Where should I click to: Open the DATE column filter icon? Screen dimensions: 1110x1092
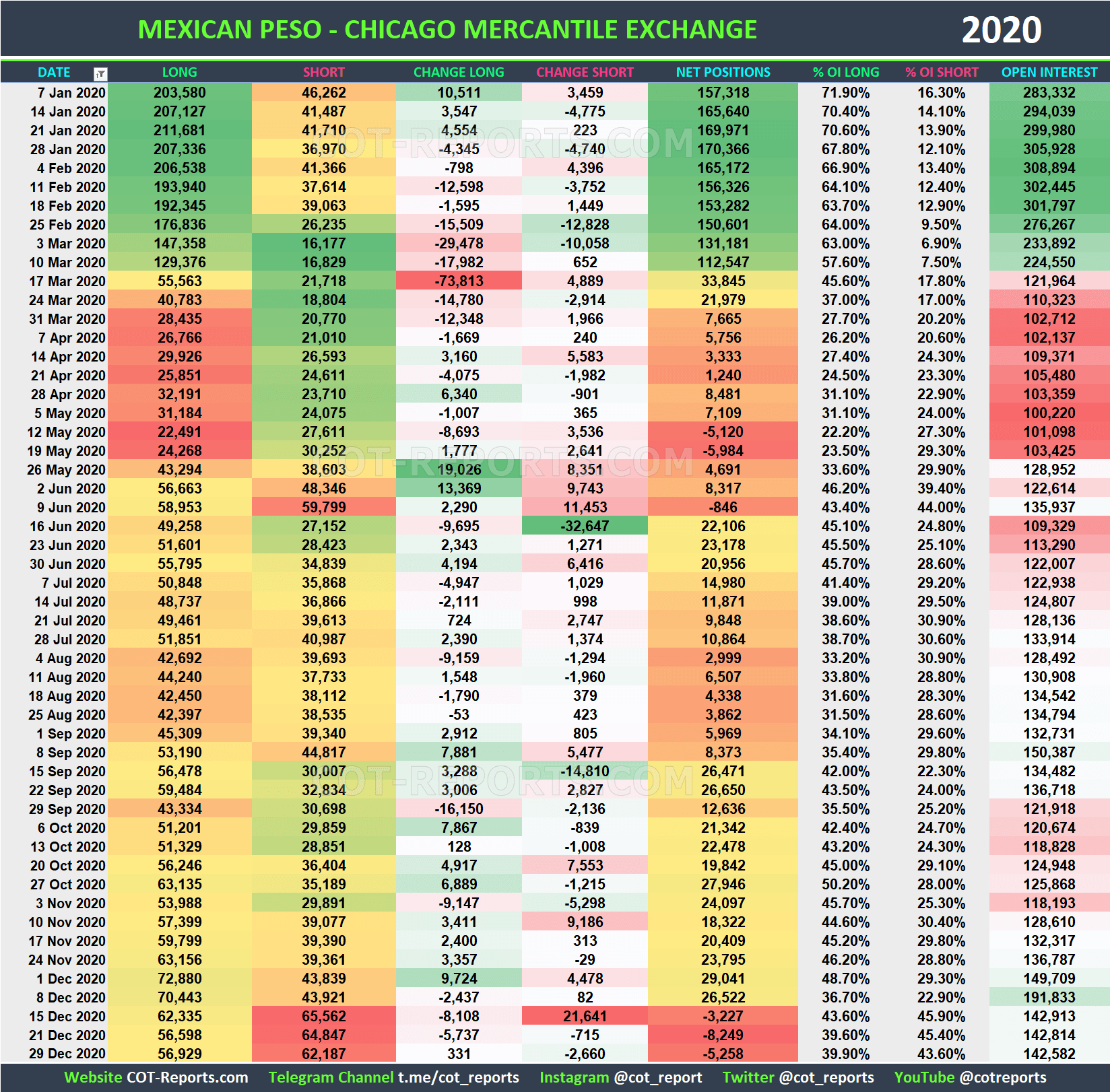[x=100, y=73]
